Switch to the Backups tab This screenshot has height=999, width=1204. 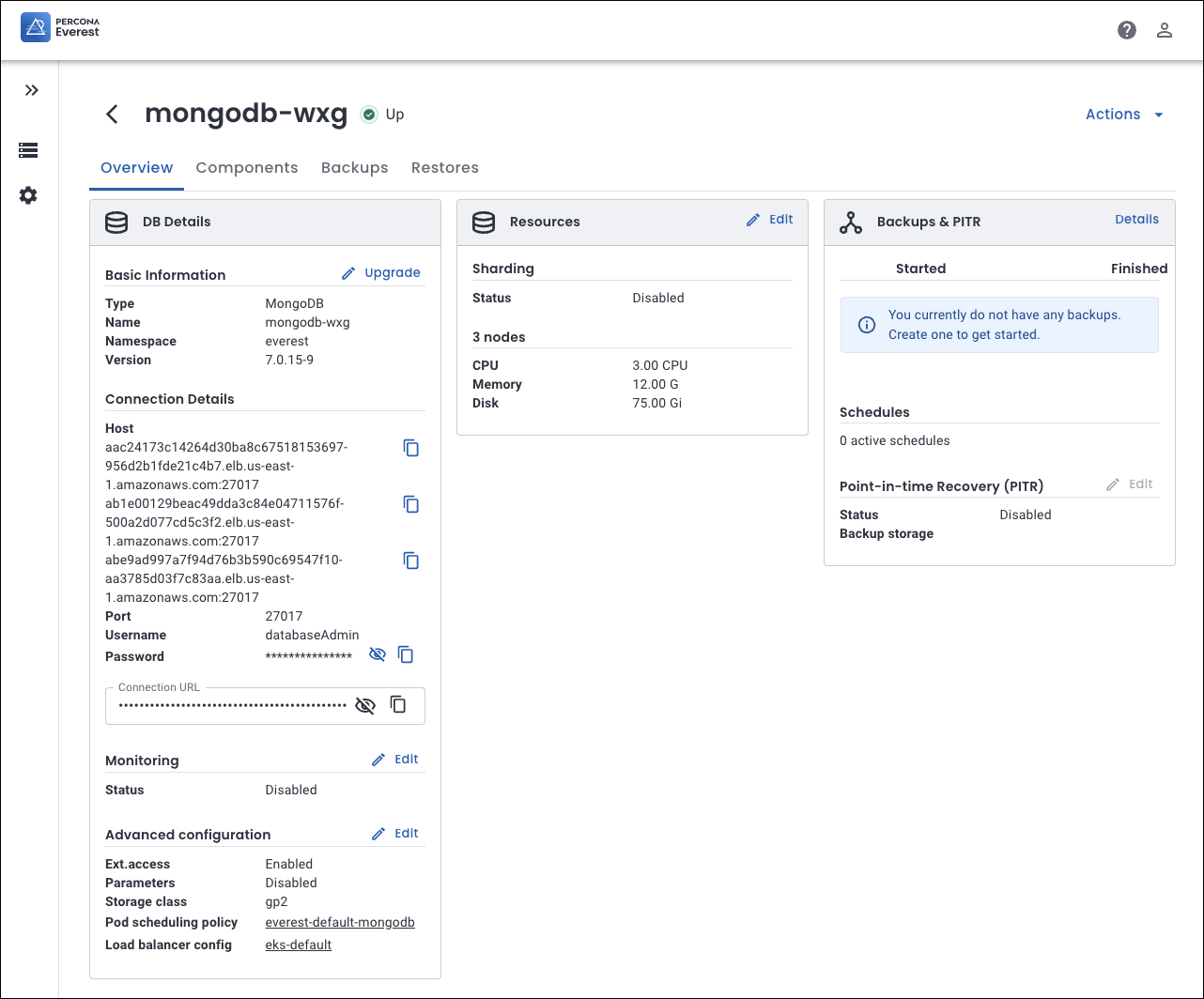click(x=355, y=168)
